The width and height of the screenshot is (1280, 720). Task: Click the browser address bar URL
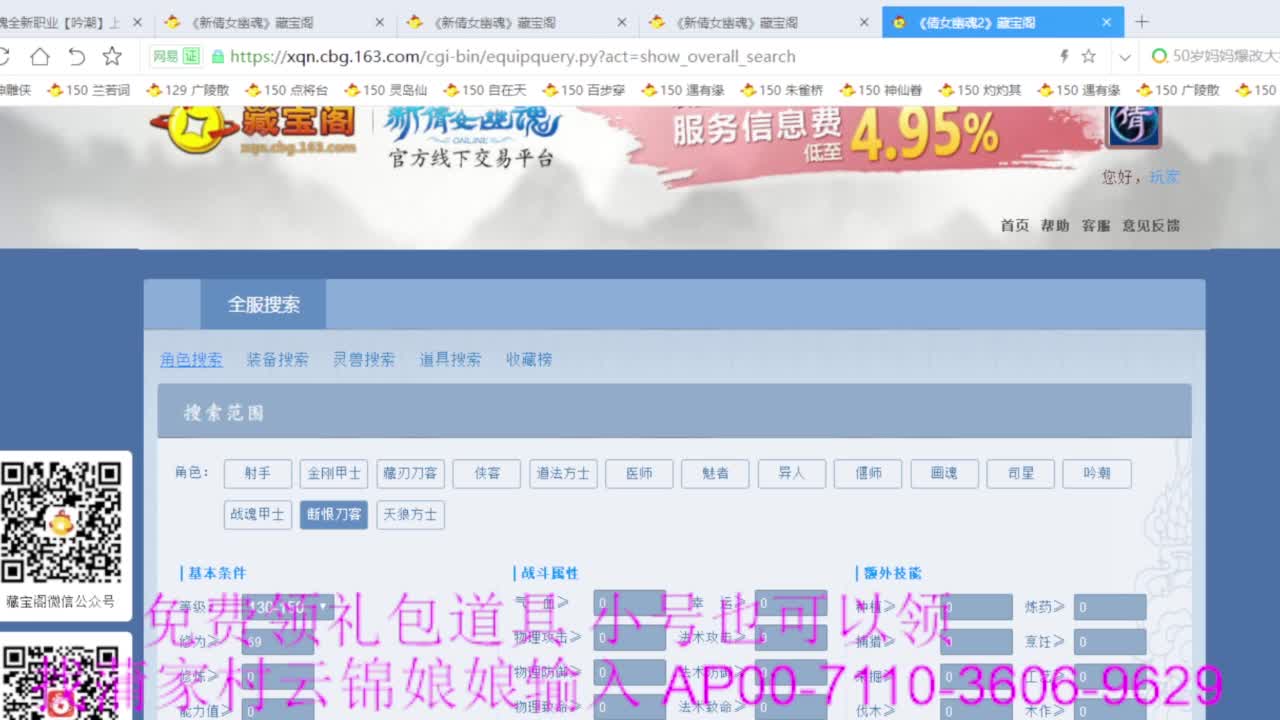(x=513, y=57)
